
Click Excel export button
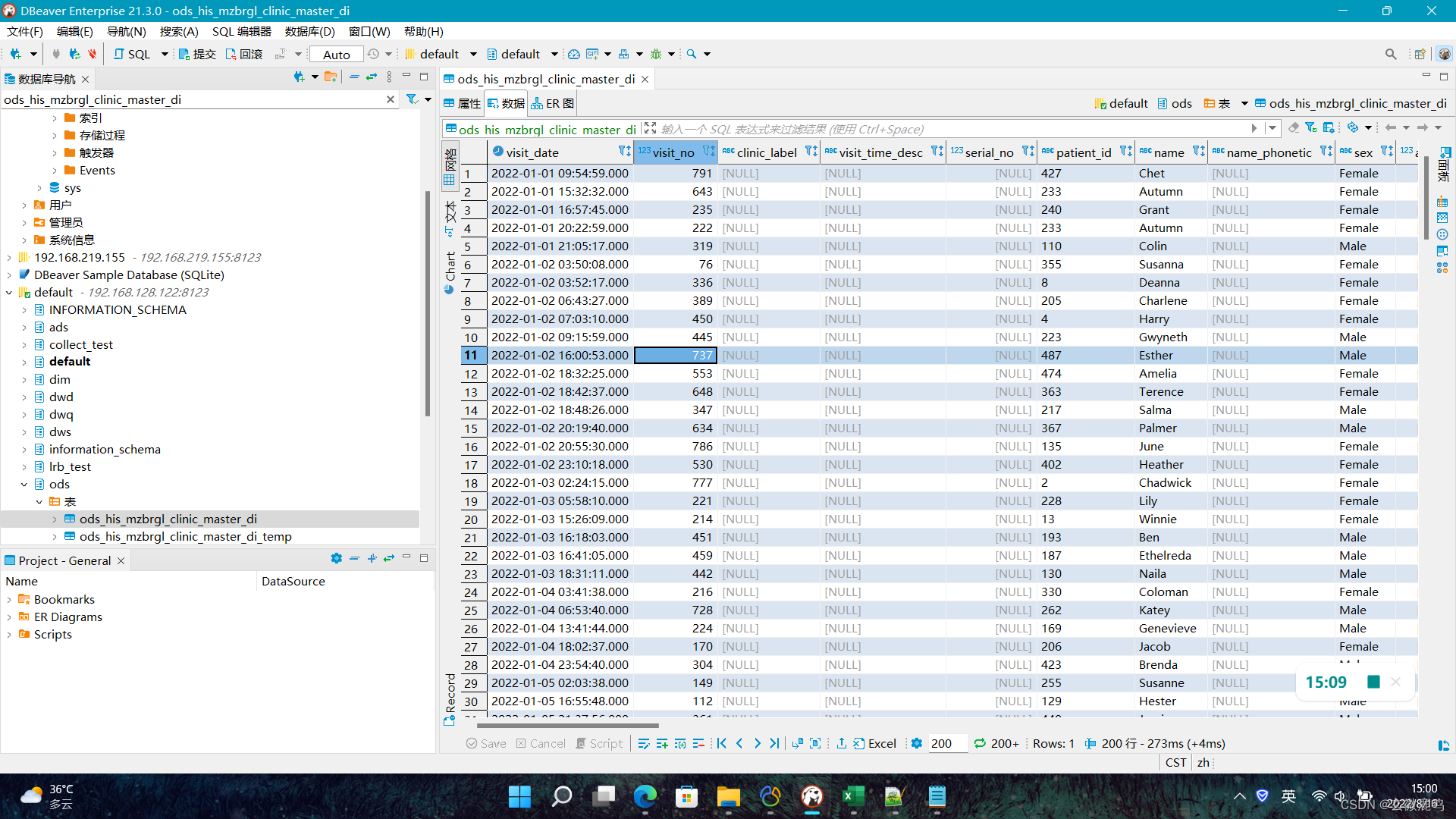[874, 744]
